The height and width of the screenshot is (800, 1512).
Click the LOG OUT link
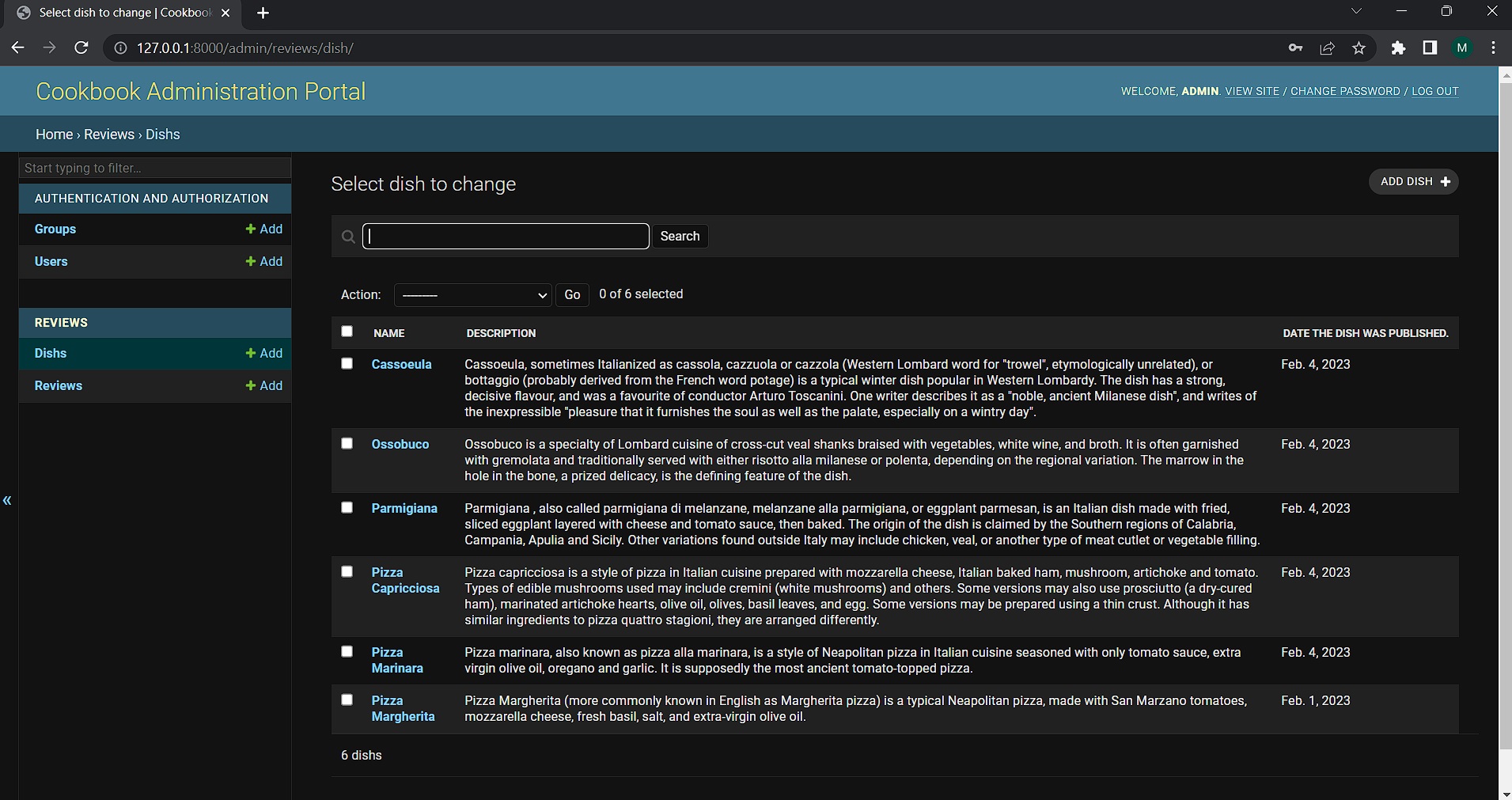pos(1436,91)
